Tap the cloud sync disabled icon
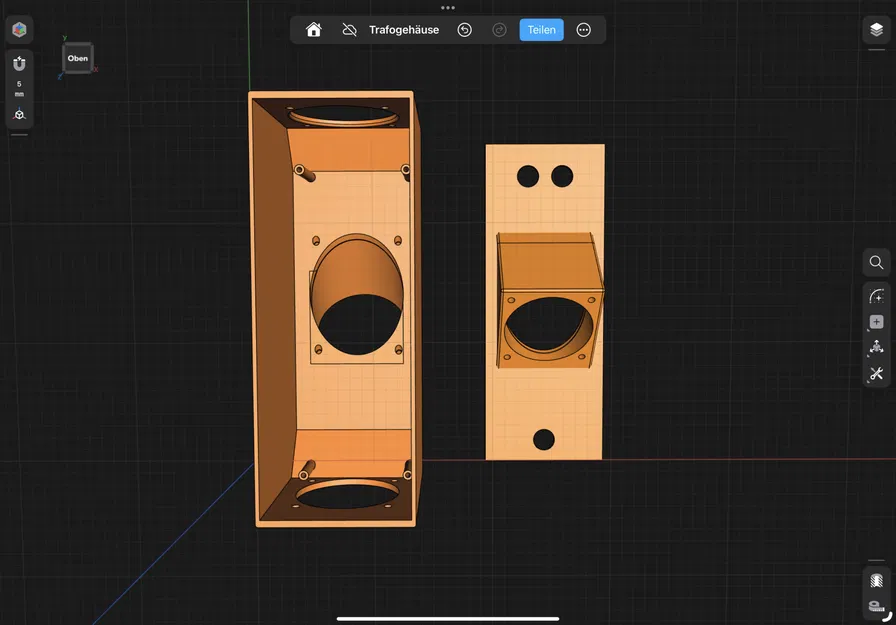896x625 pixels. pyautogui.click(x=349, y=30)
